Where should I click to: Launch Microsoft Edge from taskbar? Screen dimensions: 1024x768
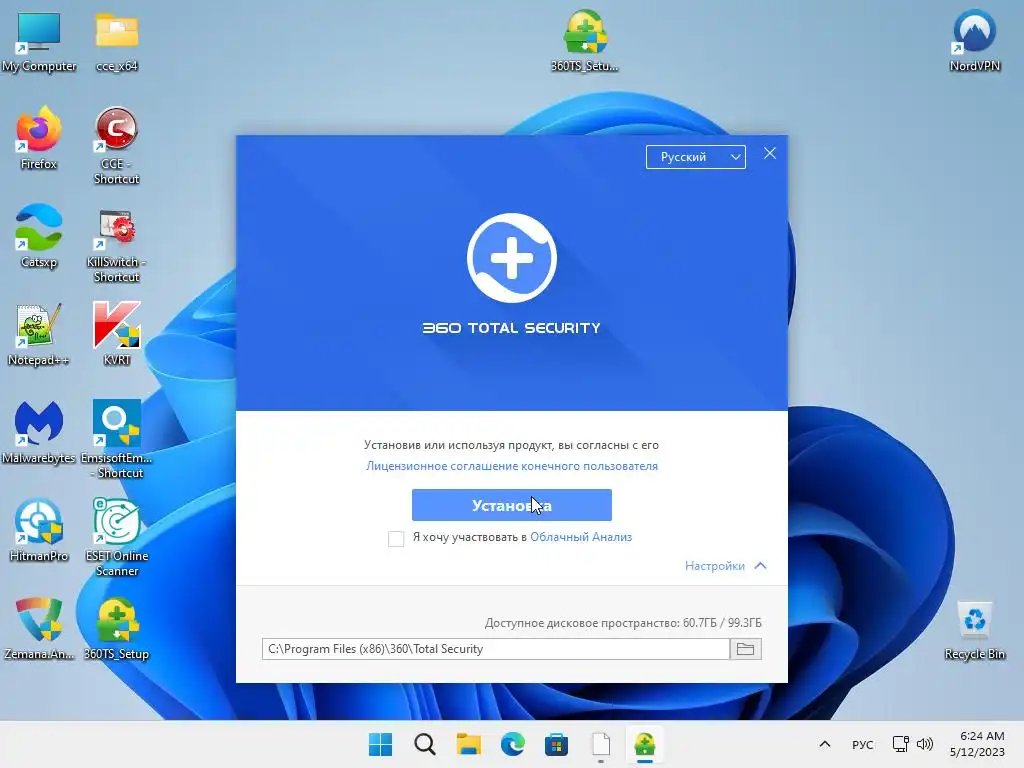click(513, 744)
